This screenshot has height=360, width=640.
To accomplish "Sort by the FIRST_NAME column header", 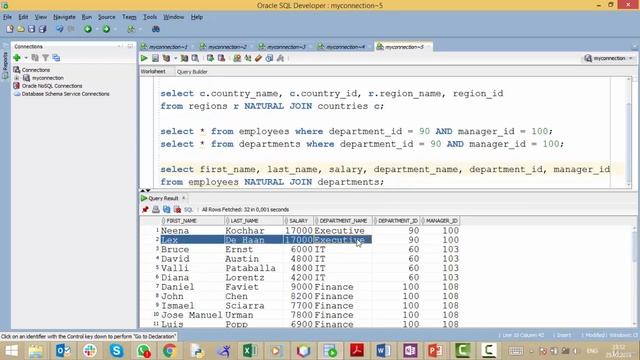I will pyautogui.click(x=192, y=221).
